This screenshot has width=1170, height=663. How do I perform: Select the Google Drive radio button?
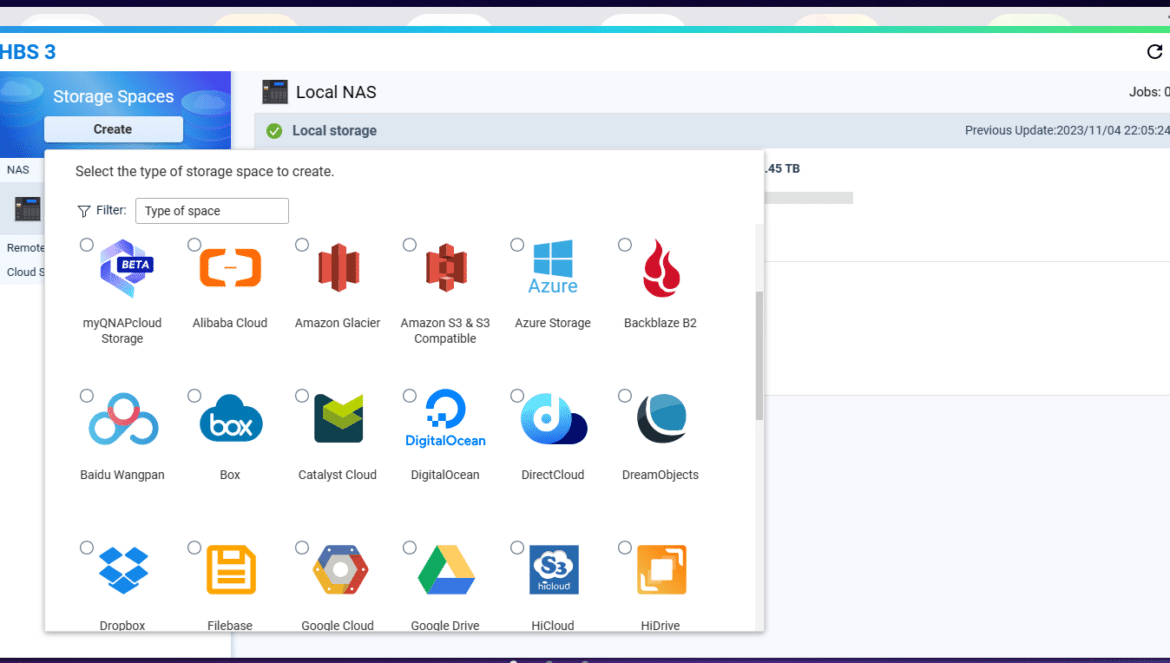409,547
